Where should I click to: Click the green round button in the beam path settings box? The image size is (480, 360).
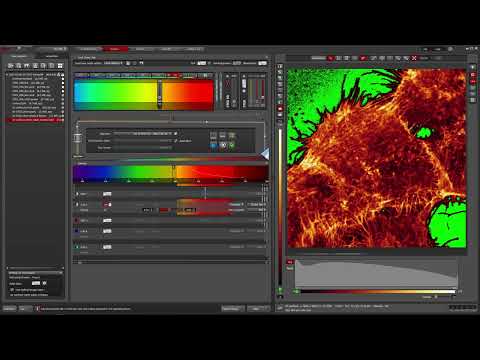(x=232, y=145)
